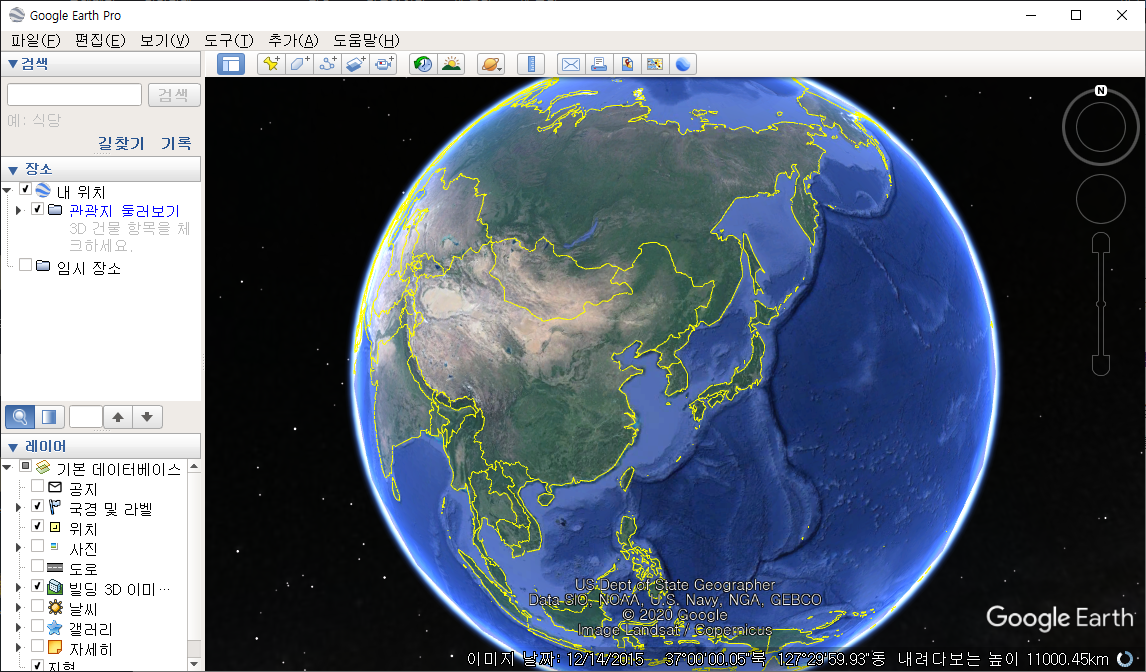
Task: Add a path with toolbar icon
Action: coord(328,64)
